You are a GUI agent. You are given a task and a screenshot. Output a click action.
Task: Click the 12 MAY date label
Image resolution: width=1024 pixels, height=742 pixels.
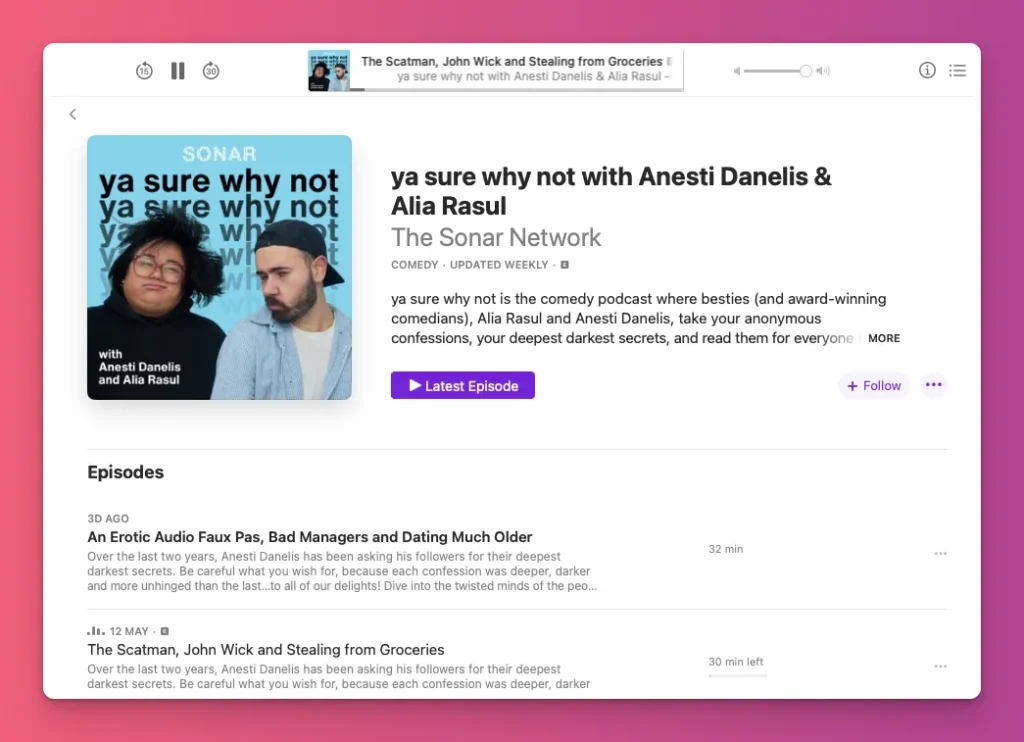[129, 631]
